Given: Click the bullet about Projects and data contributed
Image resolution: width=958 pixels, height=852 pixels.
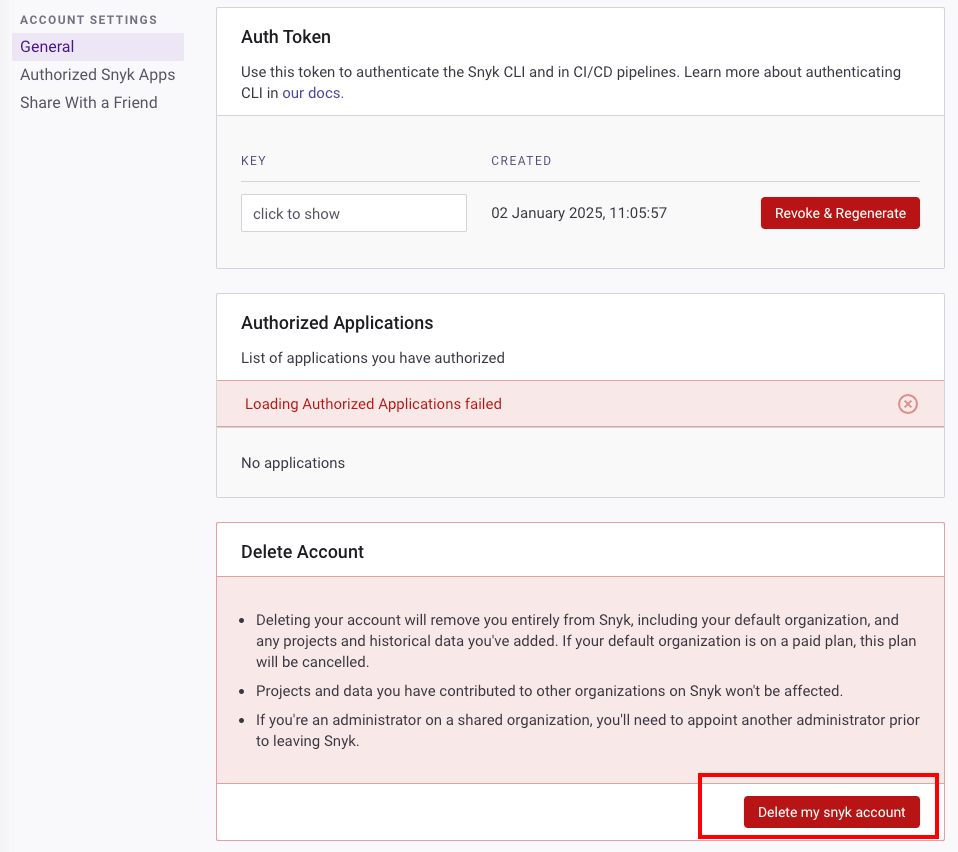Looking at the screenshot, I should pos(549,691).
